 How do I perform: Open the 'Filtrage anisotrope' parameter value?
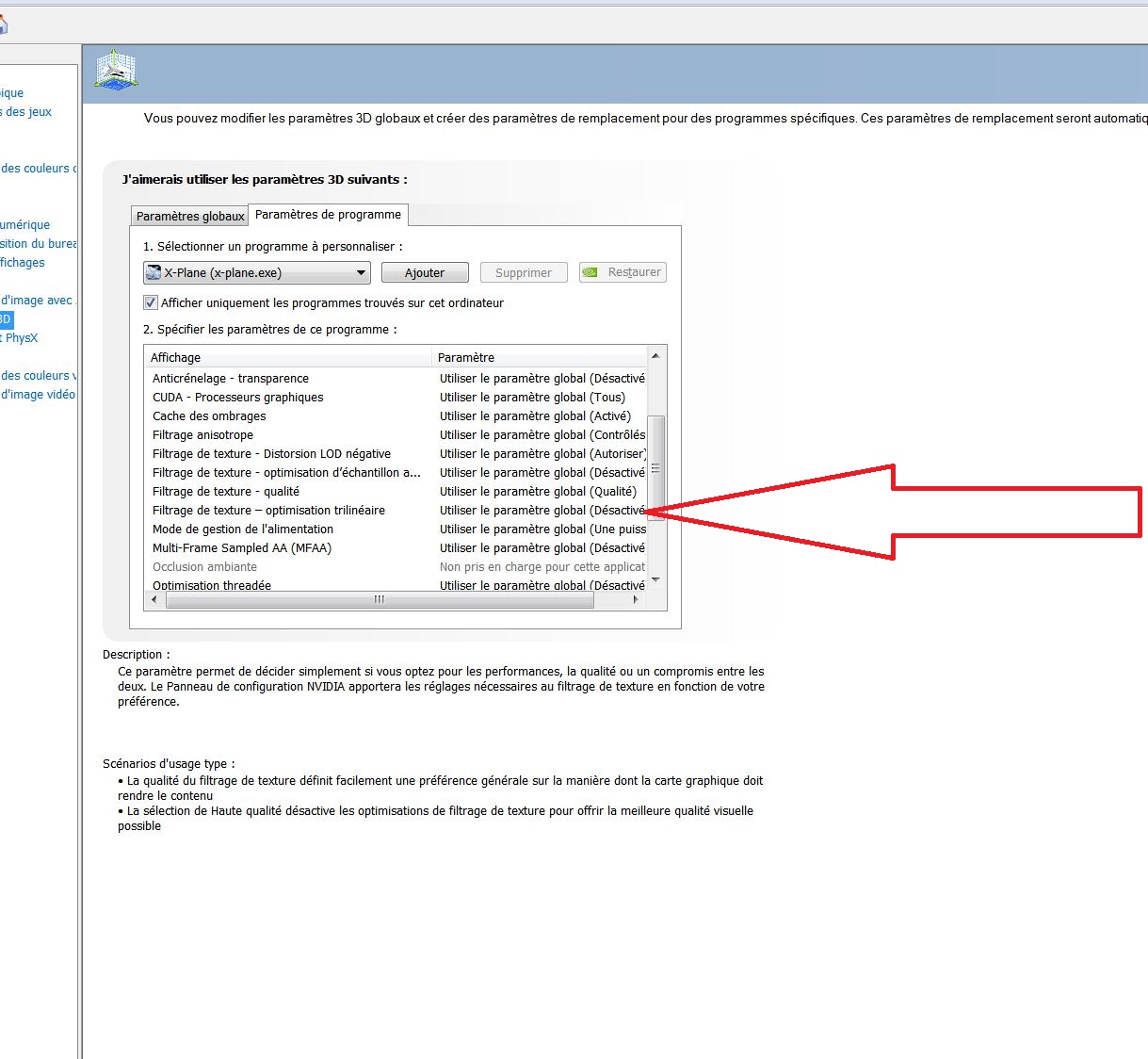point(542,434)
